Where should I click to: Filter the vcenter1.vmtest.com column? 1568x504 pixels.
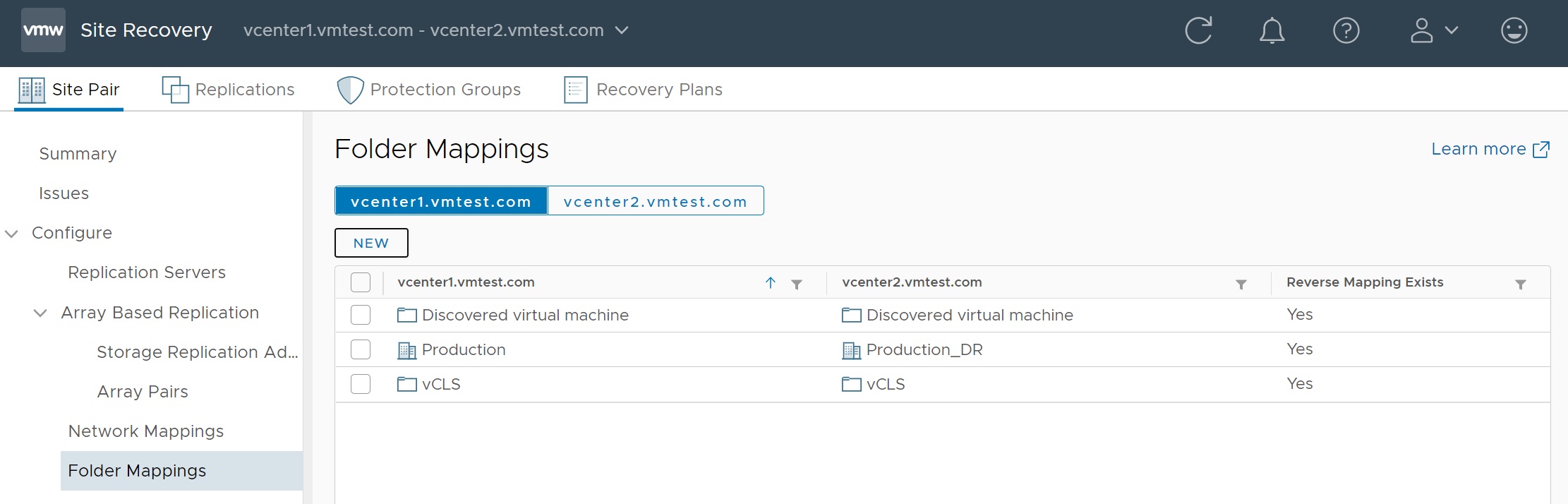pos(797,284)
